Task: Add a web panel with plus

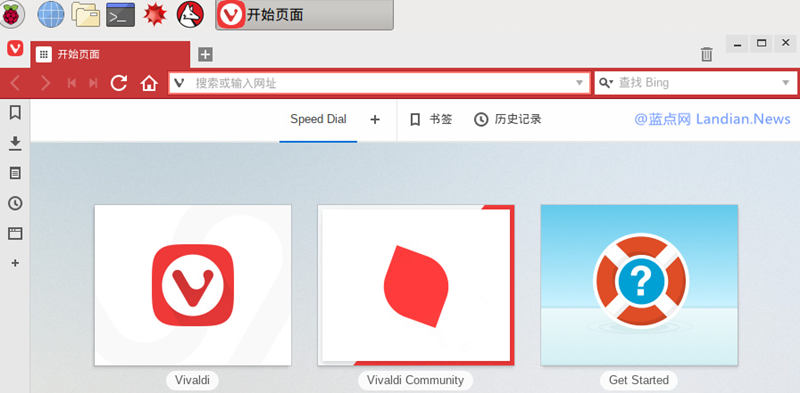Action: point(15,263)
